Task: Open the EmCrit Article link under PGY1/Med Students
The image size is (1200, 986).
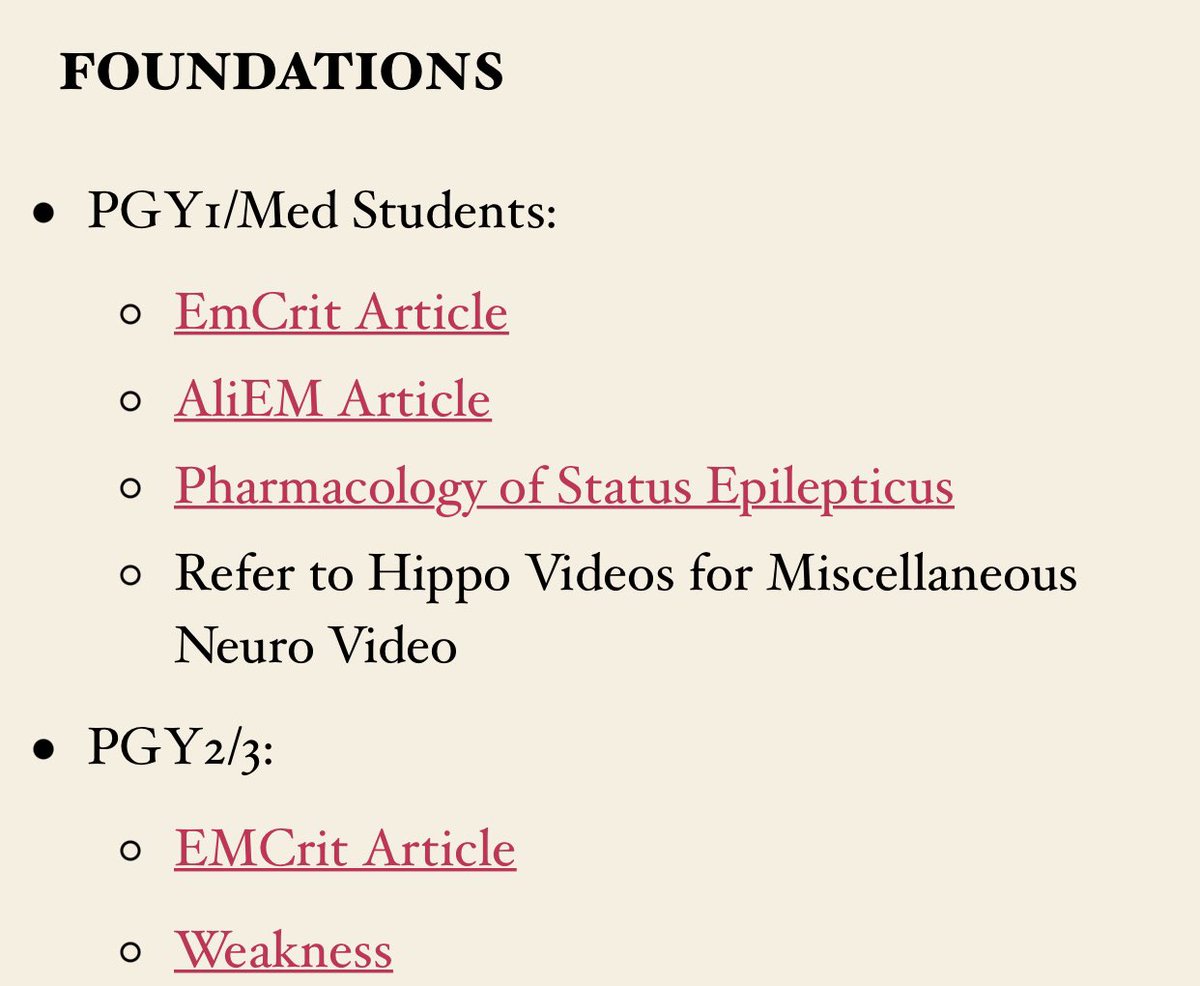Action: tap(341, 312)
